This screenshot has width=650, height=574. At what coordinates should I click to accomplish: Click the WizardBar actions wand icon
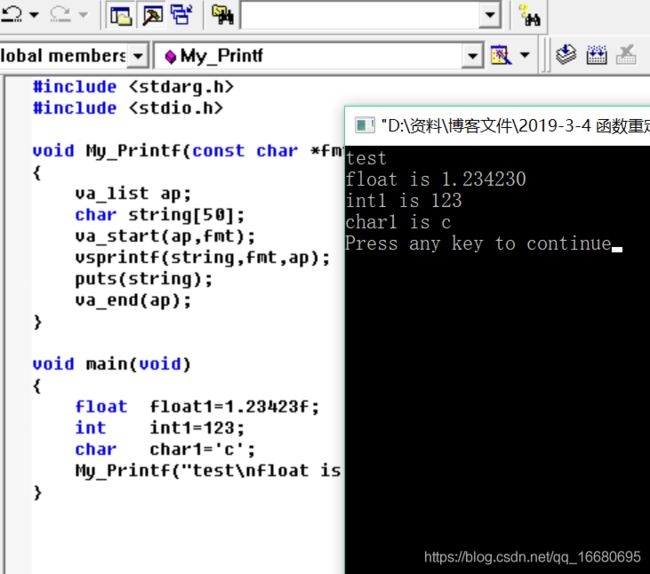(x=501, y=55)
